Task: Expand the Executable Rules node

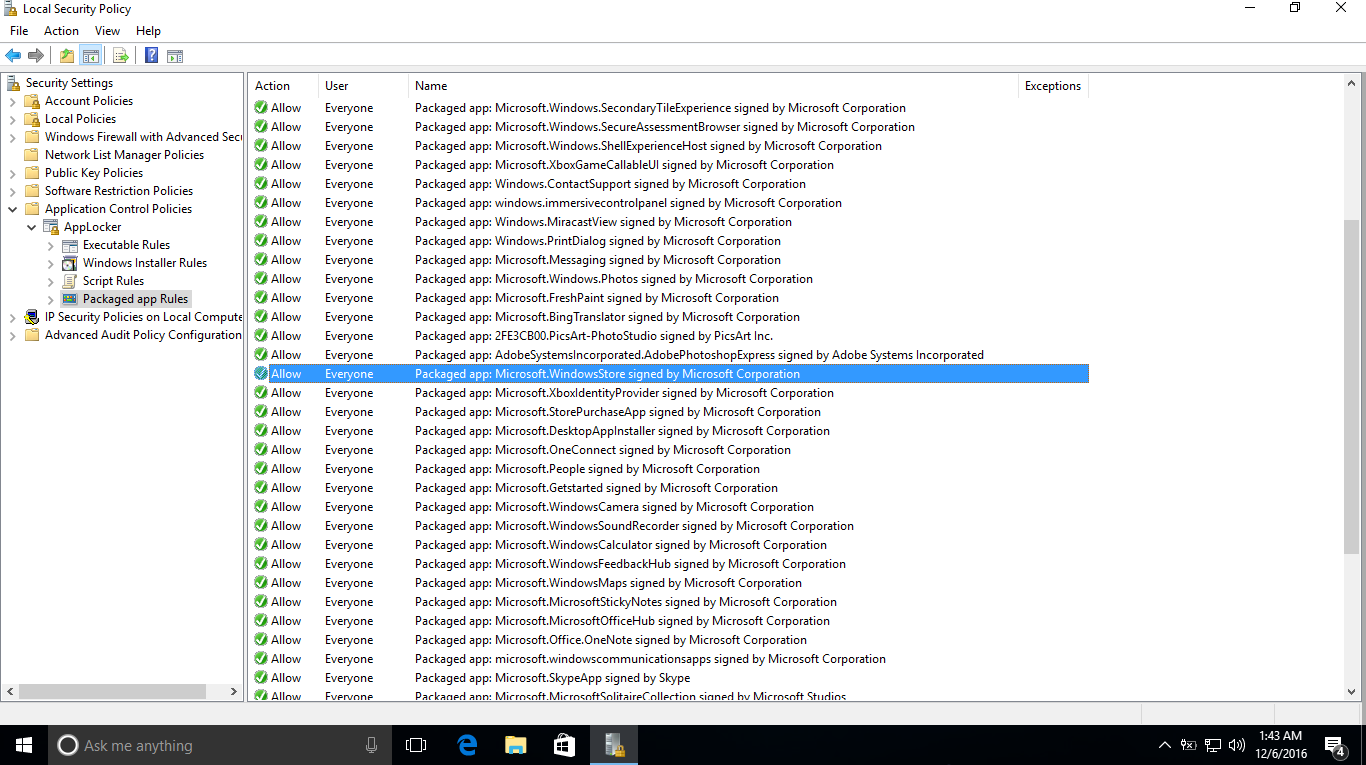Action: [x=51, y=245]
